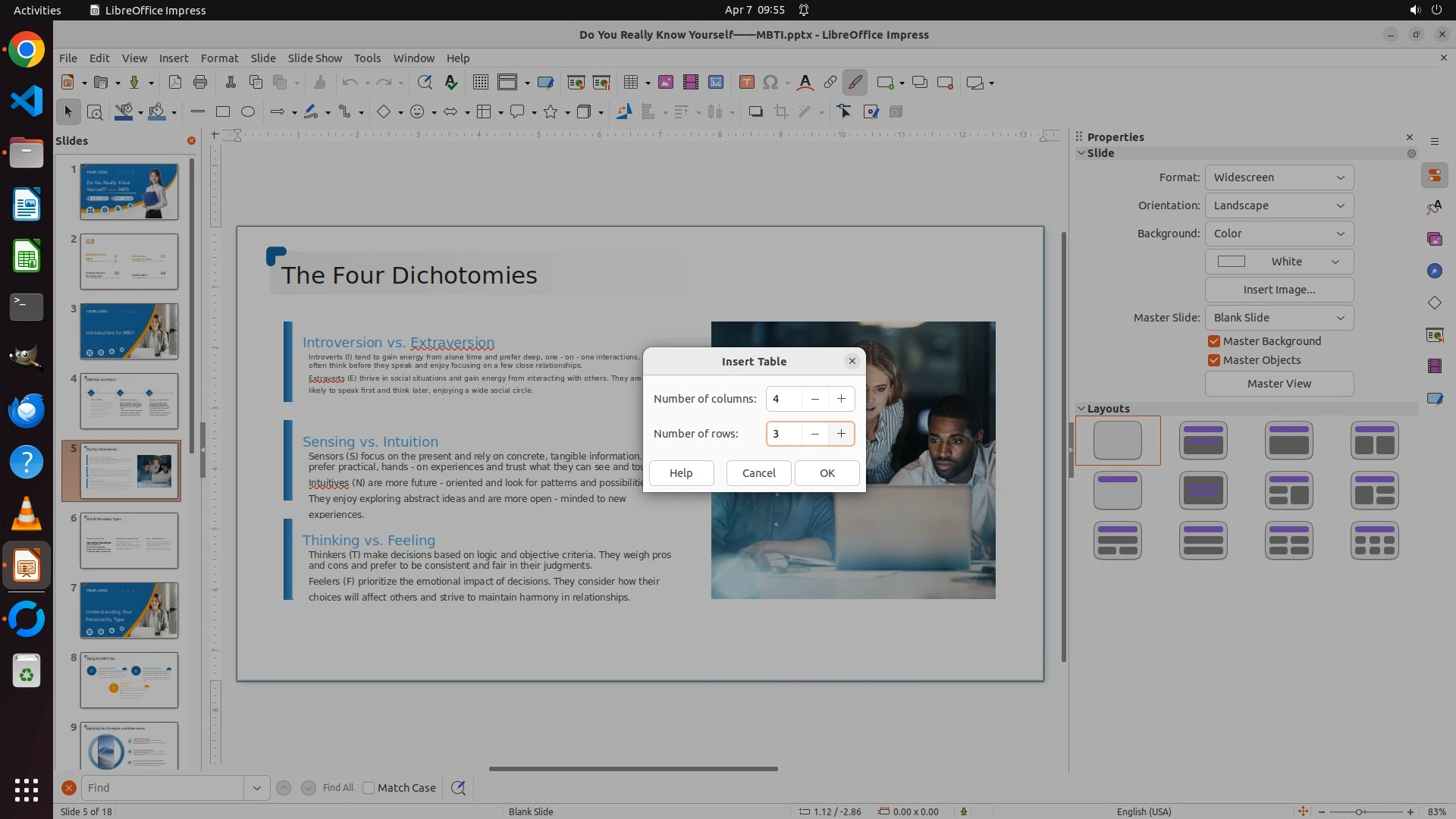Viewport: 1456px width, 819px height.
Task: Open the Master Slide dropdown list
Action: tap(1279, 318)
